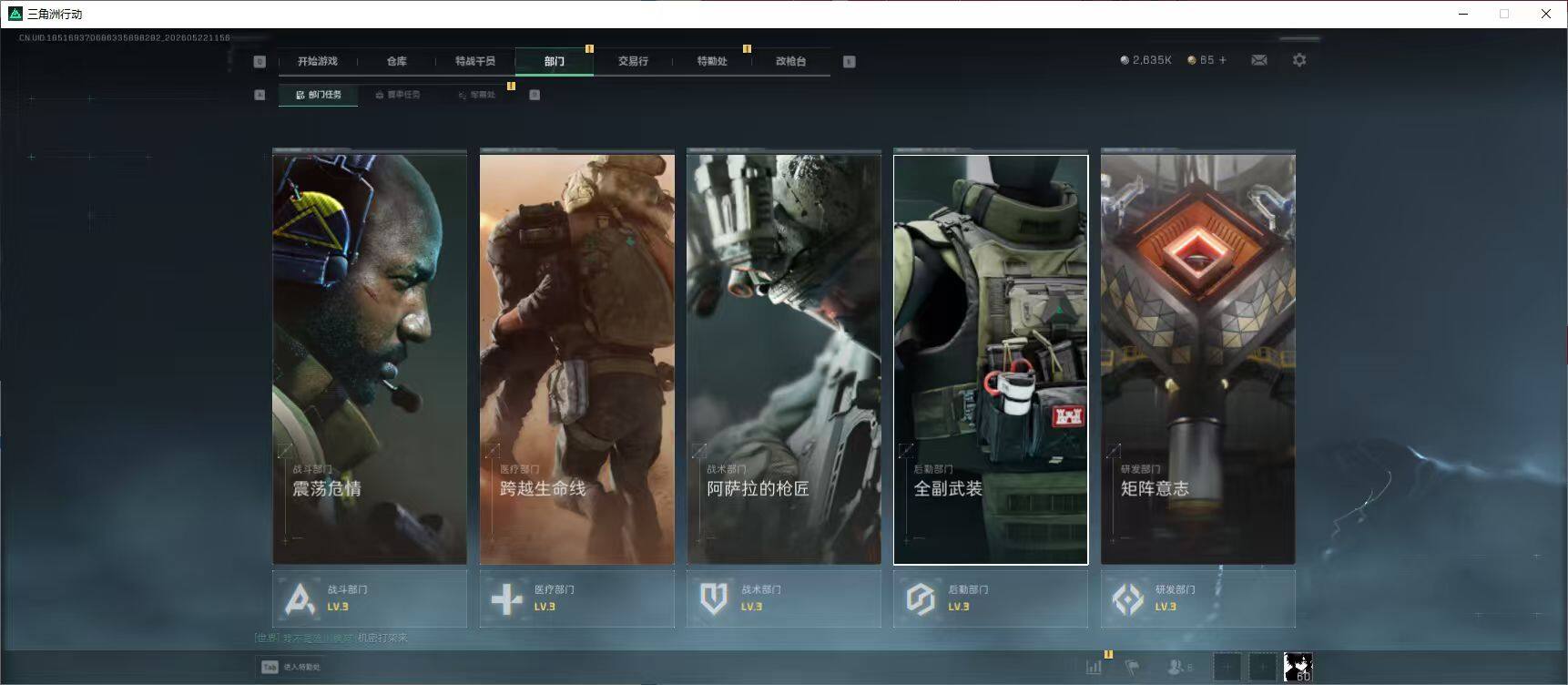The image size is (1568, 685).
Task: Click the 战术部门 shield icon
Action: 713,598
